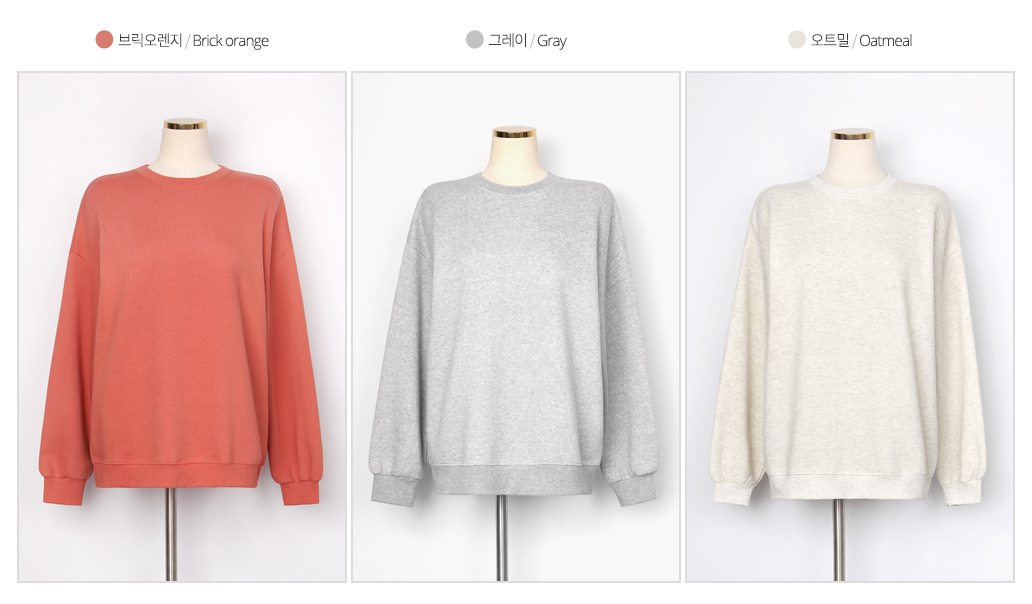Click the Brick orange color swatch circle
The image size is (1032, 604).
coord(104,39)
